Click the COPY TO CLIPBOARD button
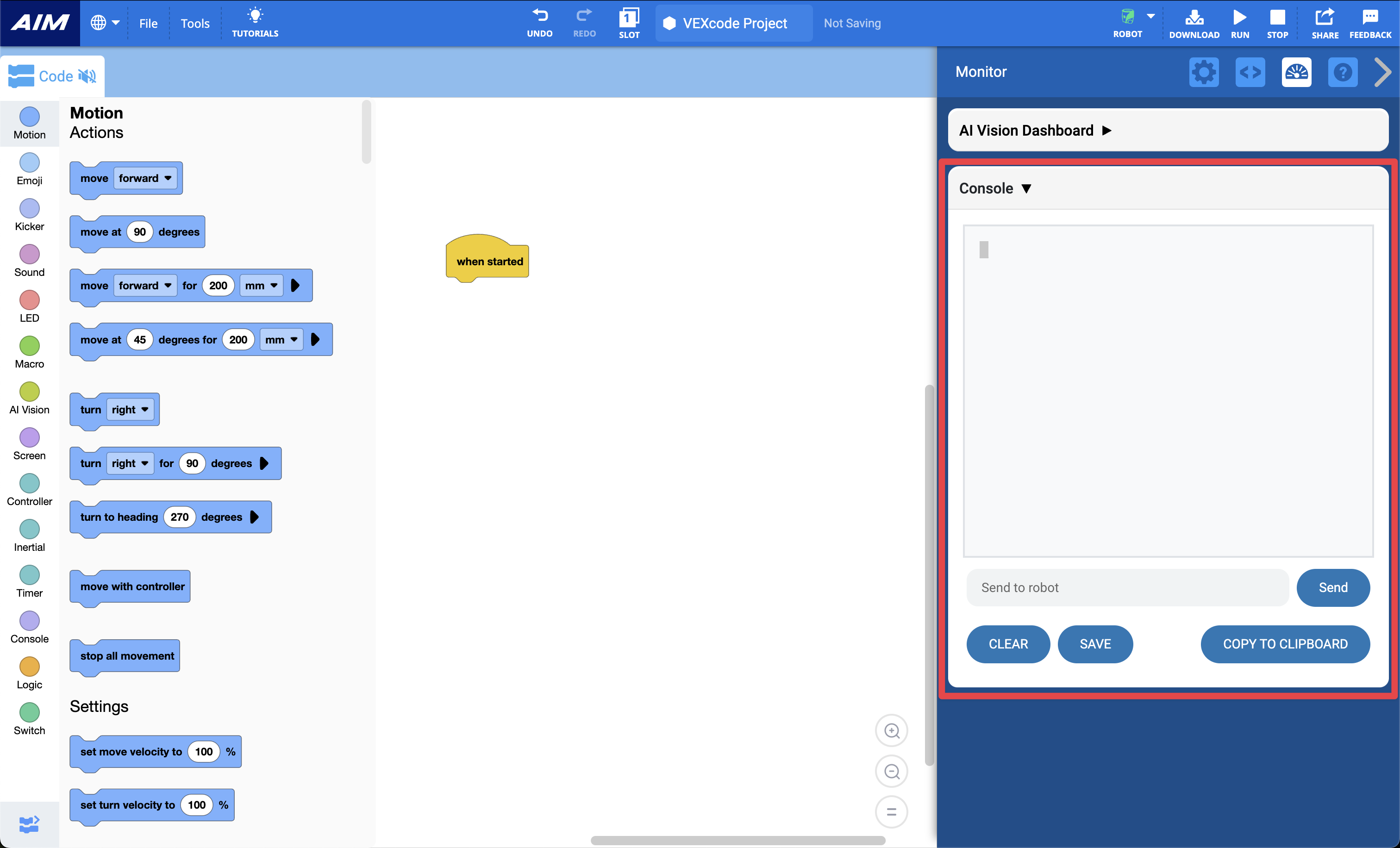Viewport: 1400px width, 848px height. (1285, 644)
